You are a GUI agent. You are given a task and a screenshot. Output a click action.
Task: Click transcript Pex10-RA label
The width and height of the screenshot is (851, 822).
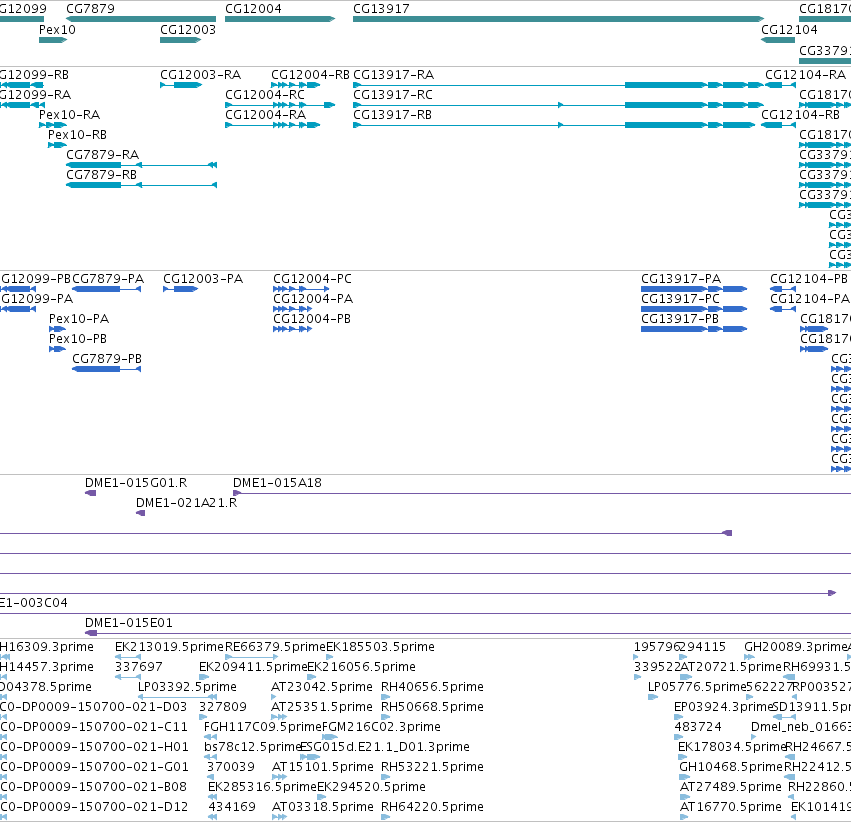click(x=69, y=115)
